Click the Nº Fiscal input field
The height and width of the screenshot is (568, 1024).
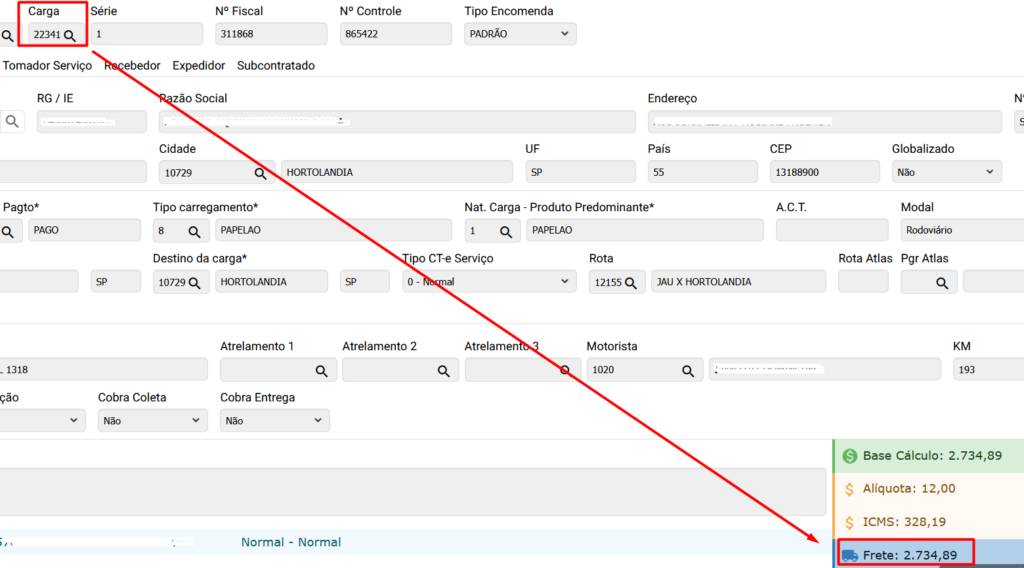click(x=270, y=34)
